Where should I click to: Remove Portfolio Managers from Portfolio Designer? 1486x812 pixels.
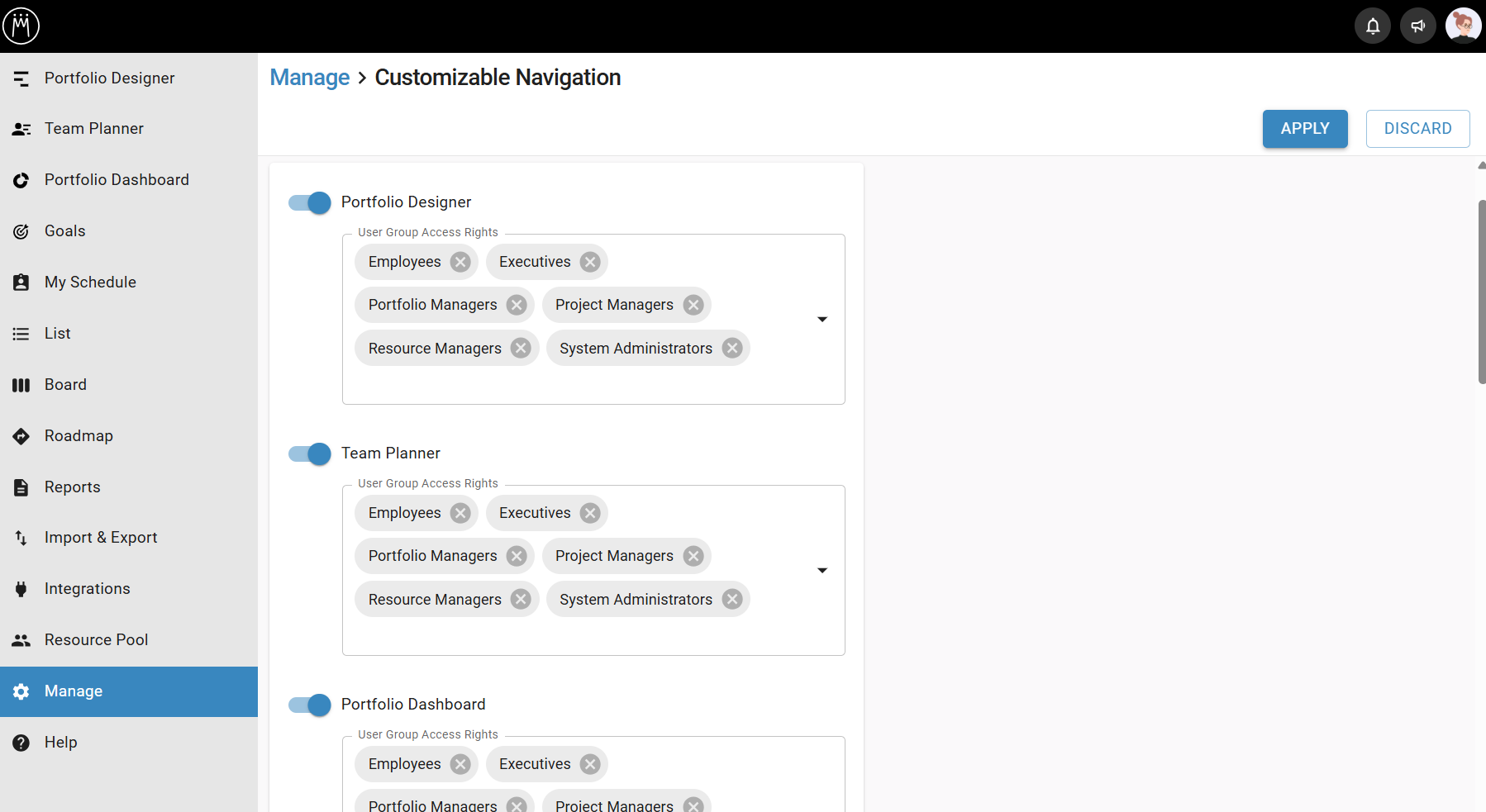pos(517,305)
